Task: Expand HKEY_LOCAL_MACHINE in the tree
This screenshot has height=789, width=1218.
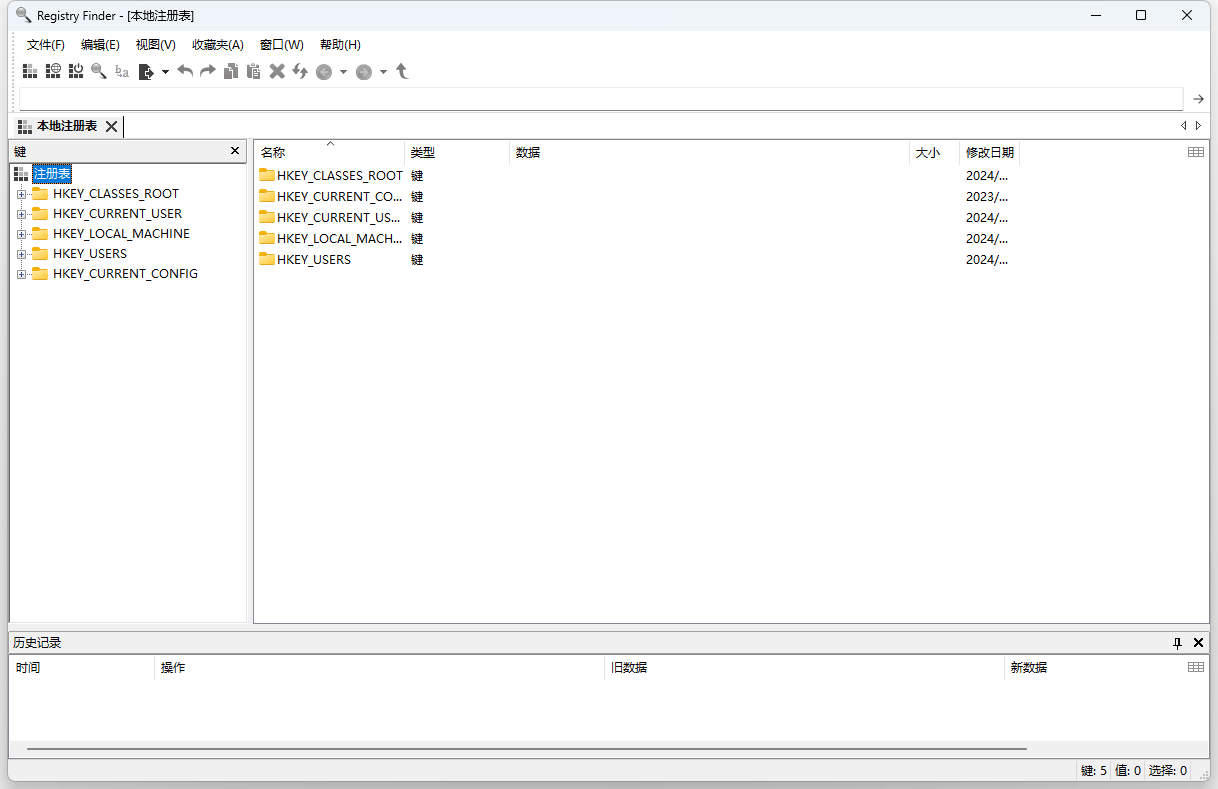Action: (x=22, y=234)
